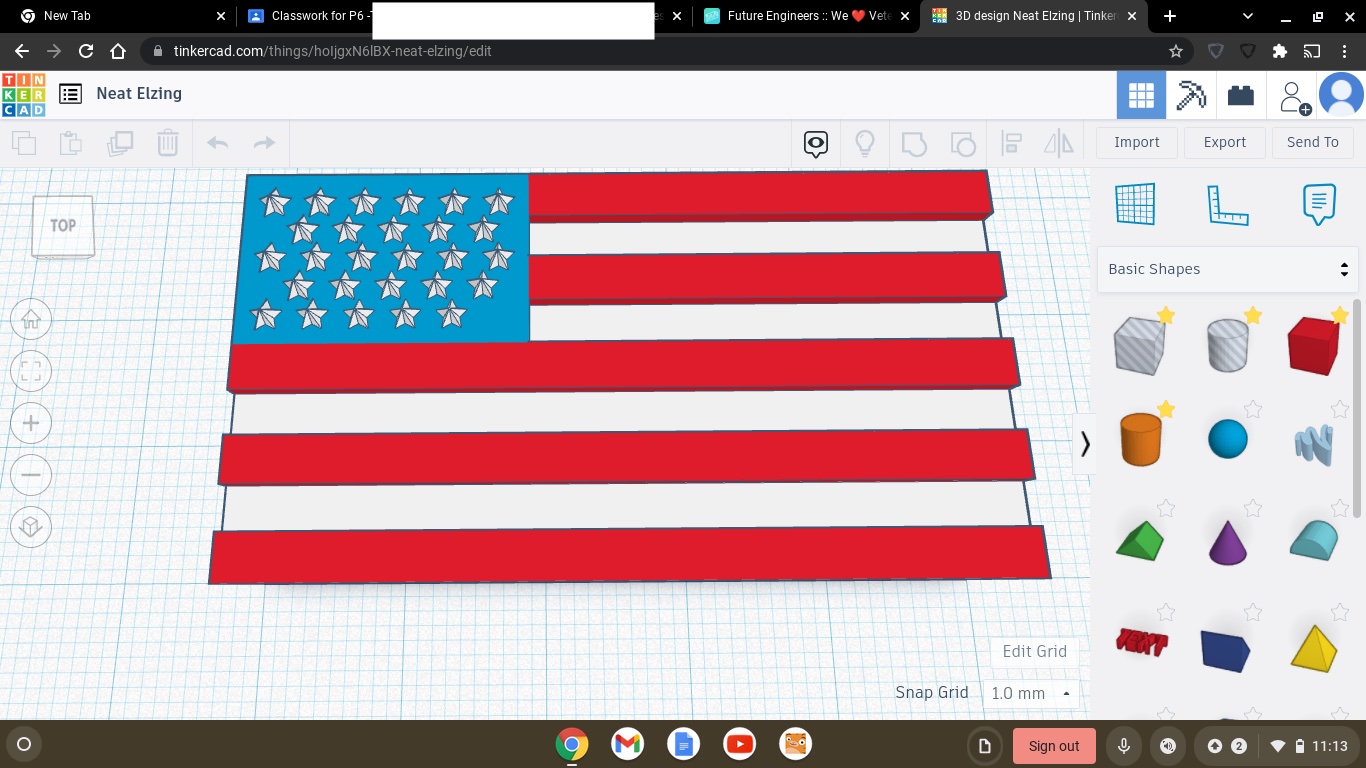Open the Bricks mode icon

pyautogui.click(x=1241, y=96)
